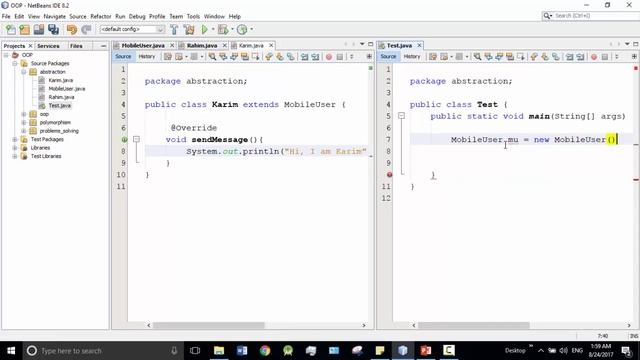Image resolution: width=640 pixels, height=360 pixels.
Task: Click the Save All toolbar icon
Action: click(x=53, y=29)
